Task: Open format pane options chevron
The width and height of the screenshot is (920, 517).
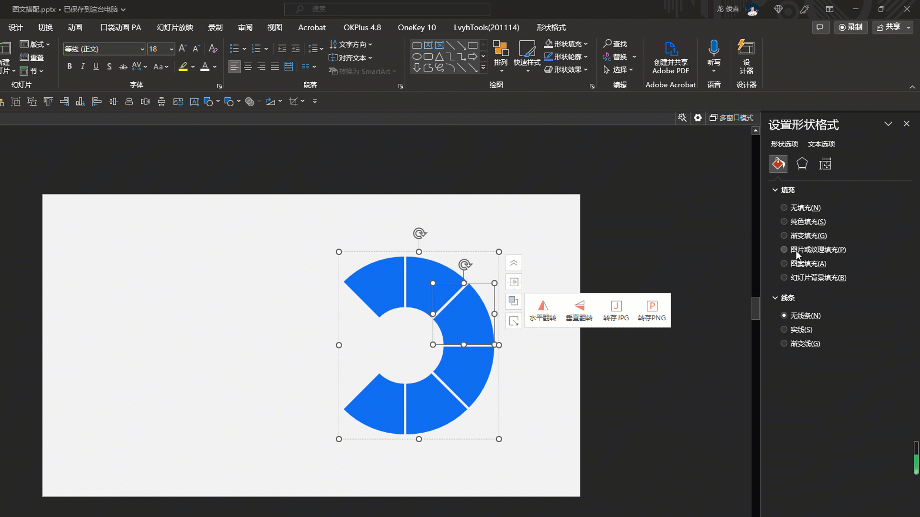Action: click(x=888, y=124)
